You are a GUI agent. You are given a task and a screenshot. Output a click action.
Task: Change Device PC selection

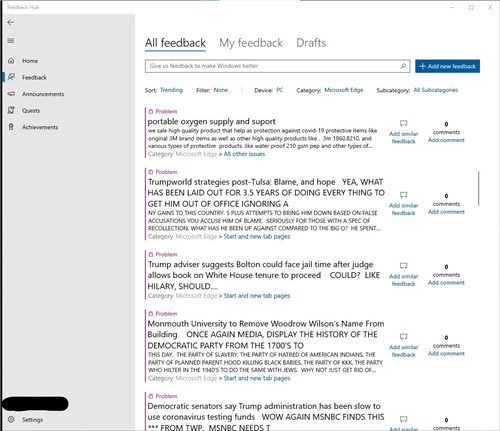[x=280, y=90]
